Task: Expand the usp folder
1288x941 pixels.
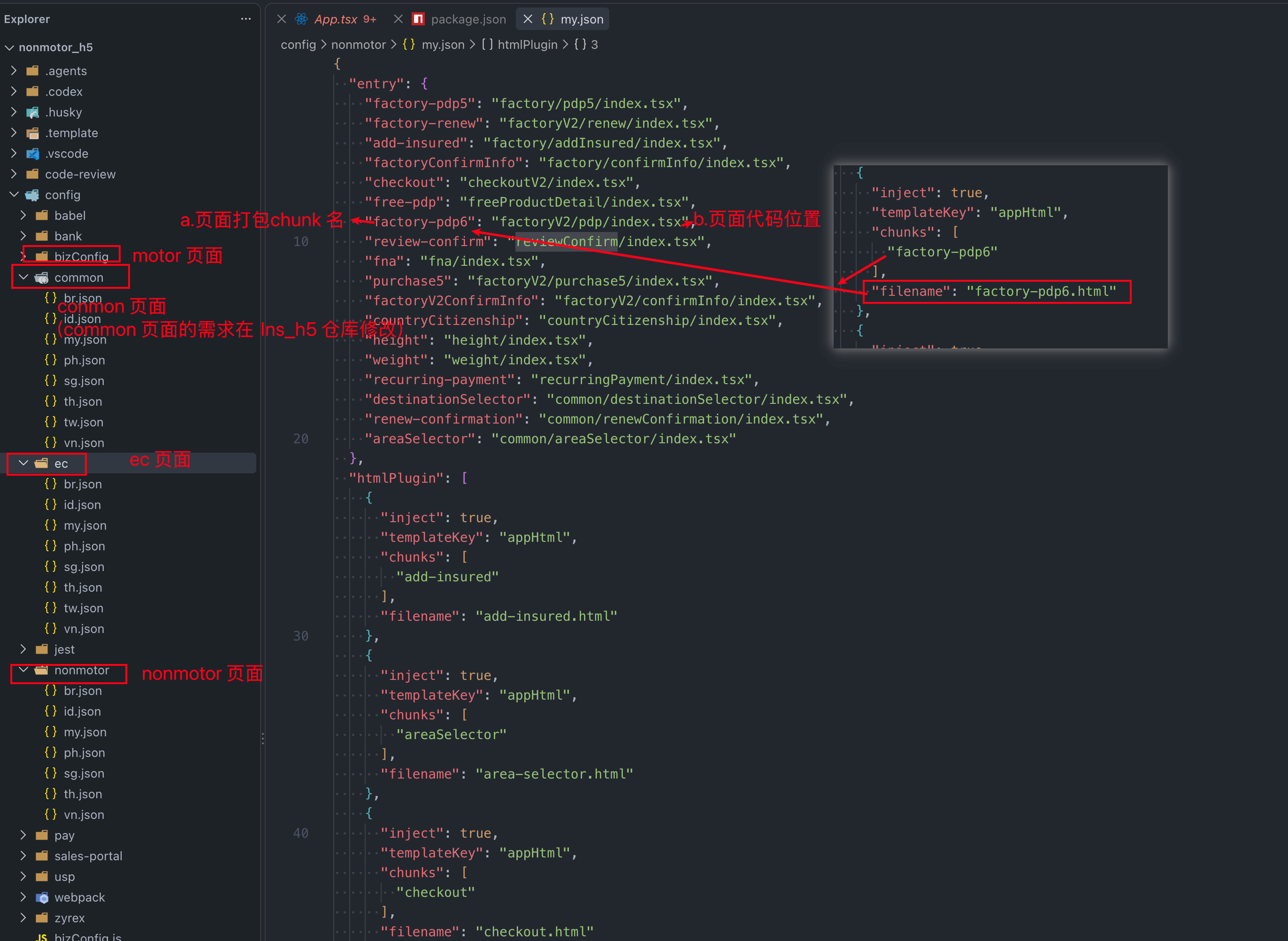Action: point(23,876)
